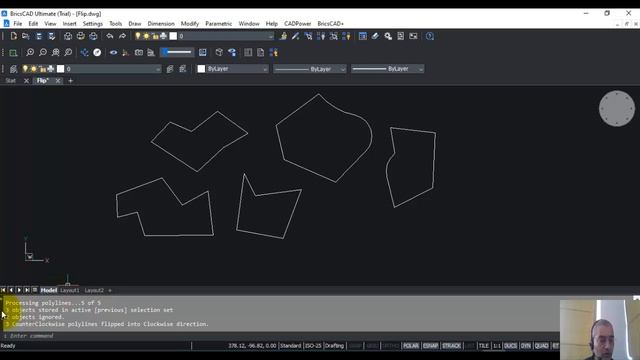Toggle GRID in status bar
This screenshot has height=360, width=640.
372,346
